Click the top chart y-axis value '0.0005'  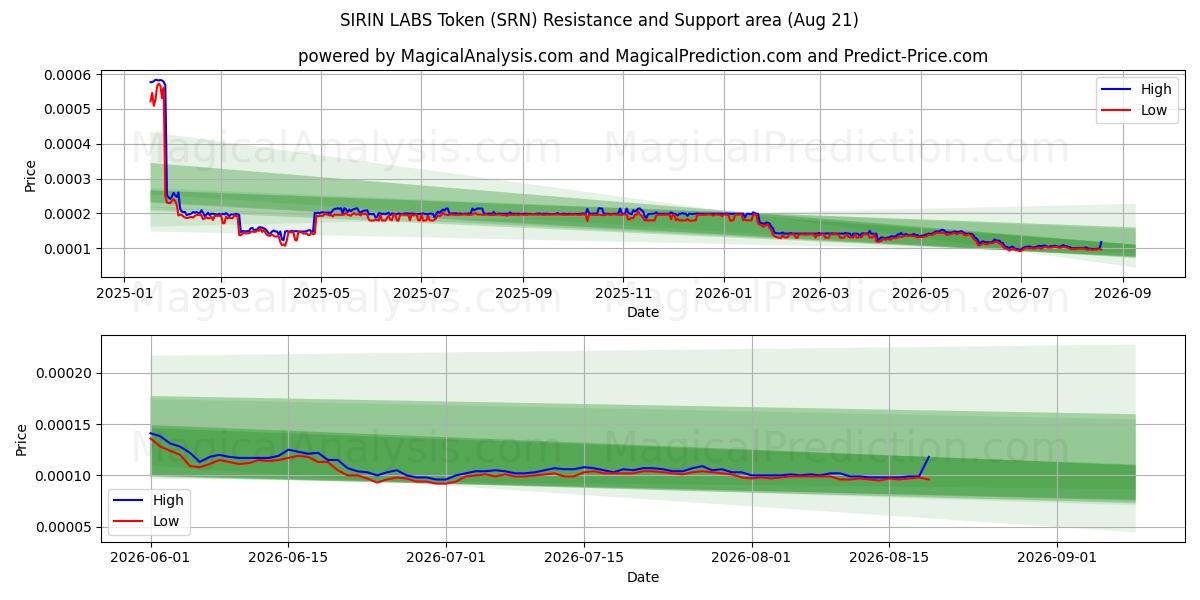[67, 109]
